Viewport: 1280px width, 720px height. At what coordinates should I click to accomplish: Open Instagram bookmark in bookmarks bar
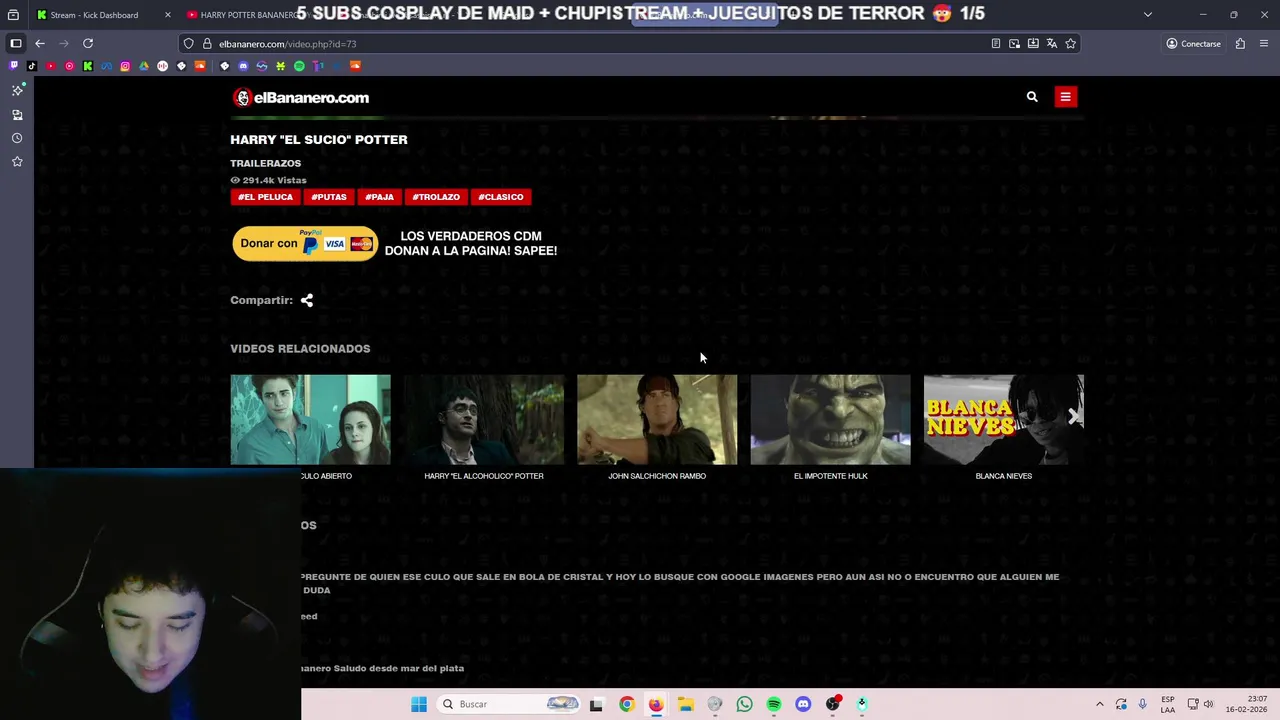[125, 66]
